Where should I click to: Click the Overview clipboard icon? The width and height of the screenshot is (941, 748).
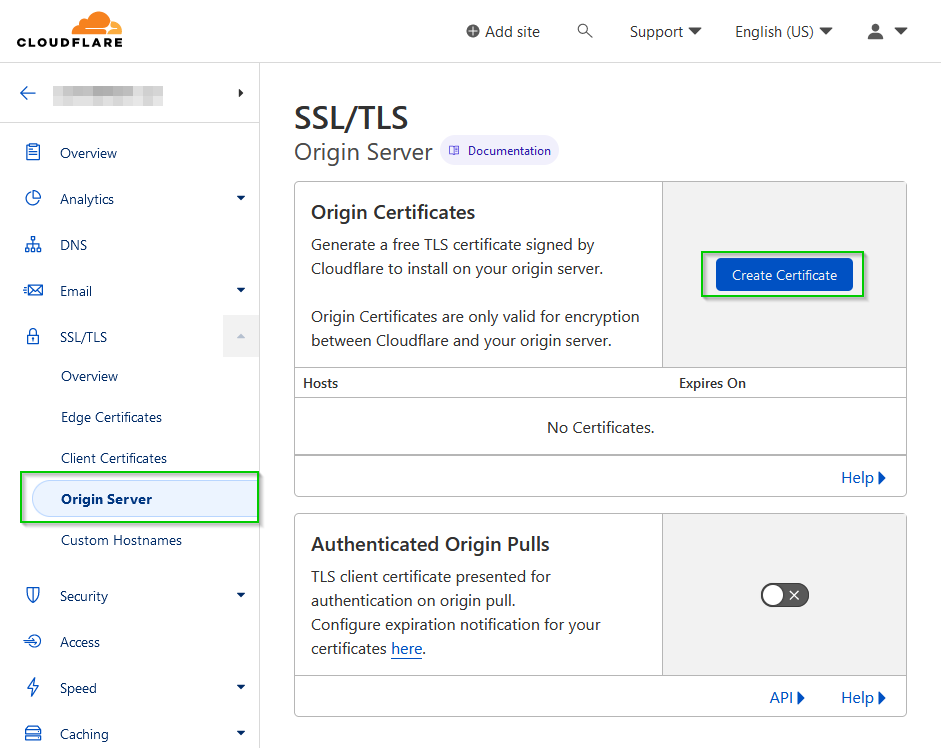[33, 153]
